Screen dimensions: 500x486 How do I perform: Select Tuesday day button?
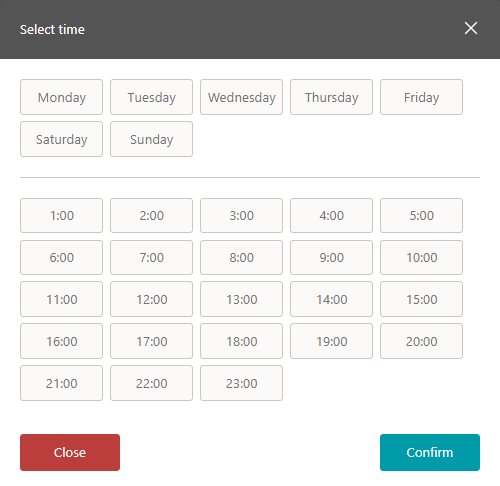click(151, 97)
